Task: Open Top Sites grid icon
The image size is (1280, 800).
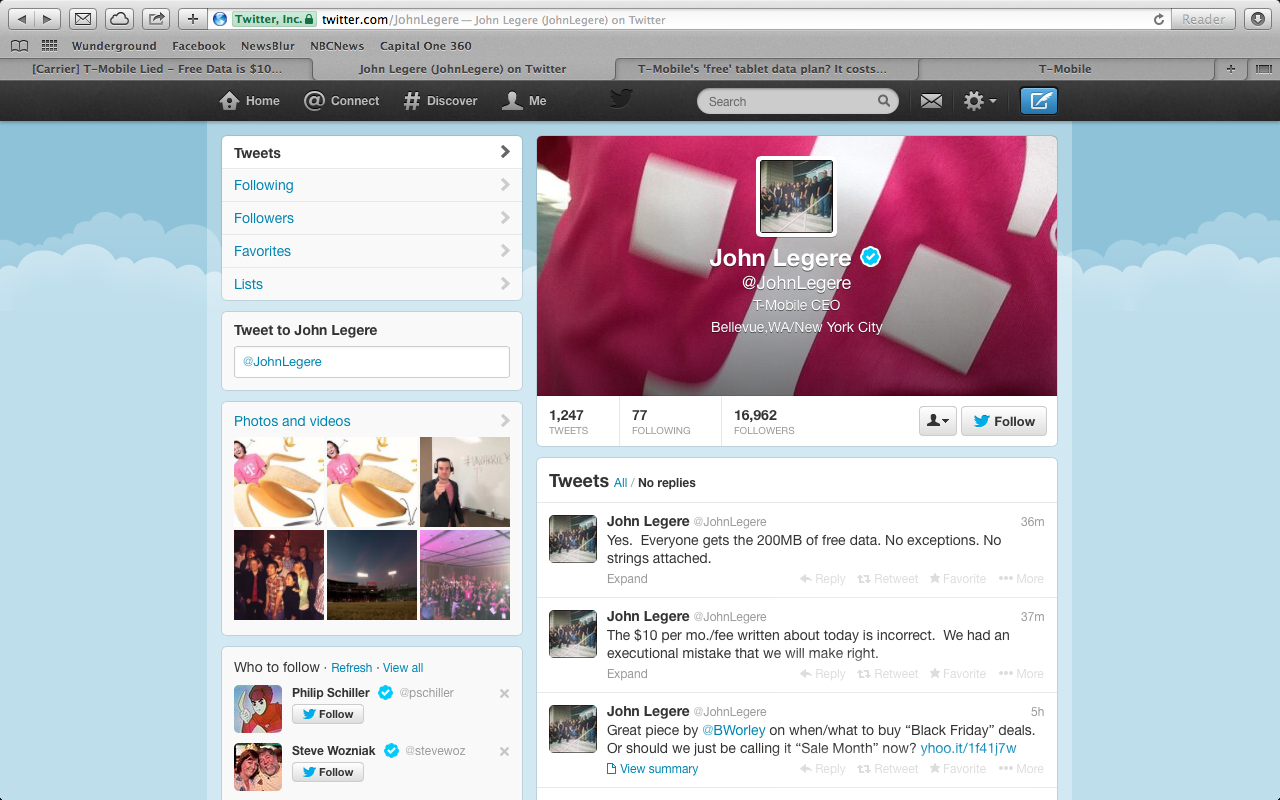Action: click(49, 46)
